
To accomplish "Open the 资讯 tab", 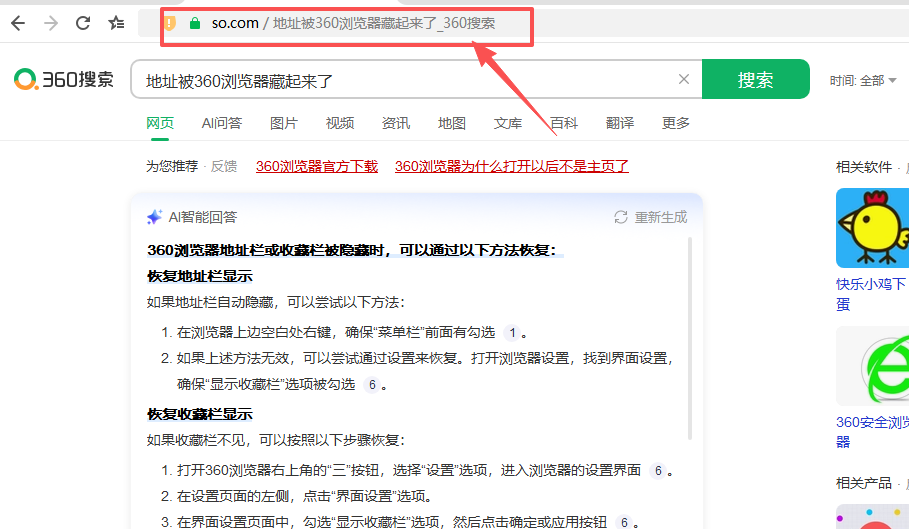I will pyautogui.click(x=395, y=123).
